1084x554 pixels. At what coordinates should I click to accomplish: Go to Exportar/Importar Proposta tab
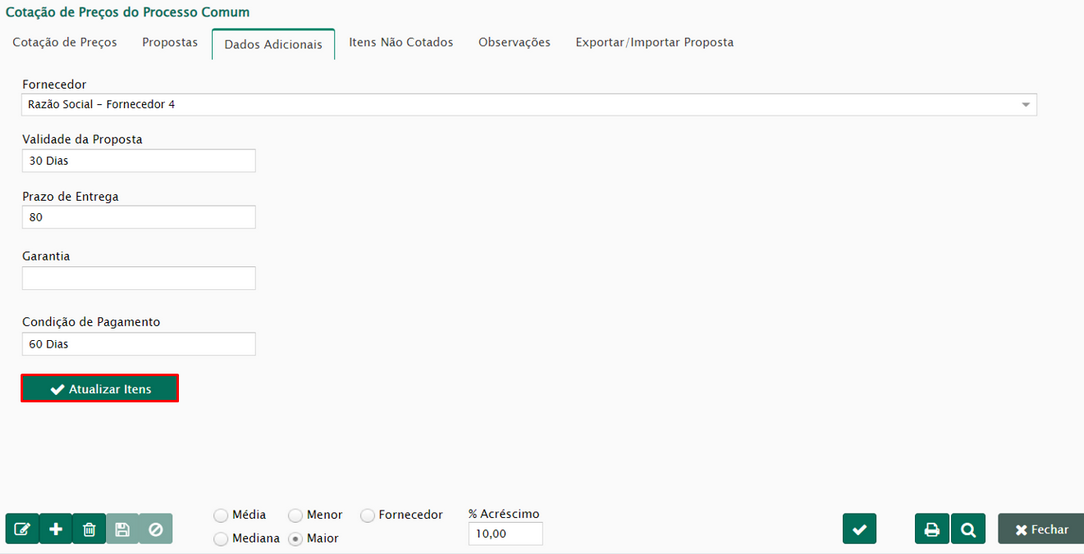[x=654, y=43]
